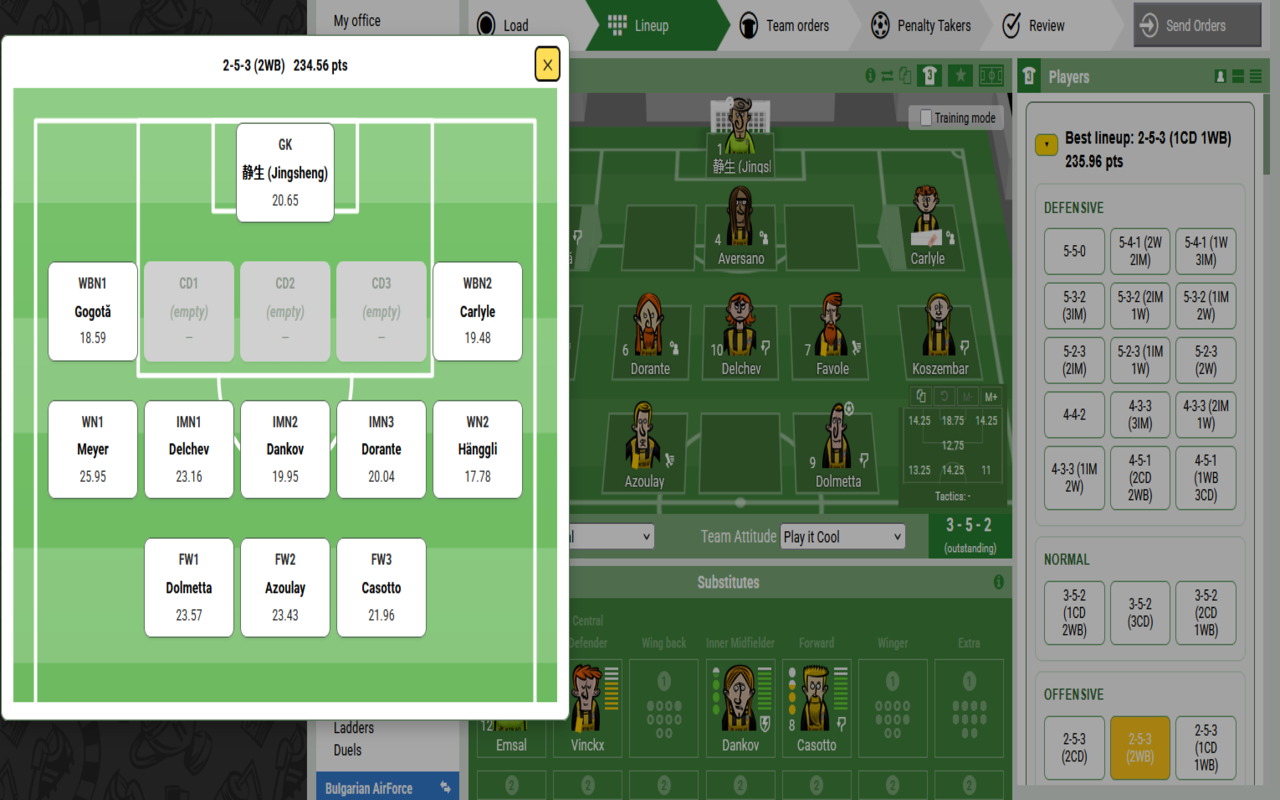Select substitute Dankov
This screenshot has width=1280, height=800.
click(x=740, y=706)
